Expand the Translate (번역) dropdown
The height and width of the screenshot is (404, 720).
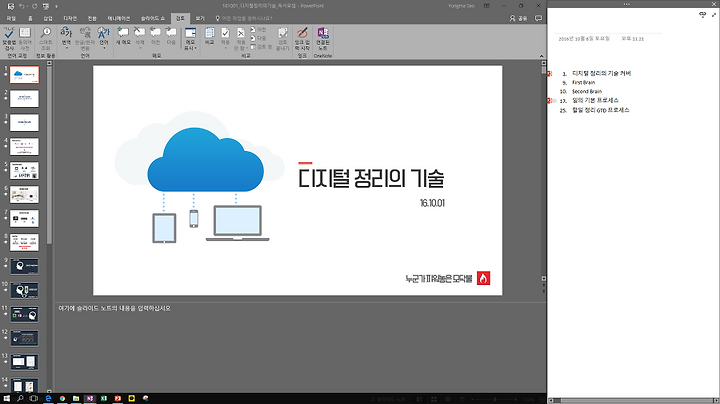click(x=66, y=39)
